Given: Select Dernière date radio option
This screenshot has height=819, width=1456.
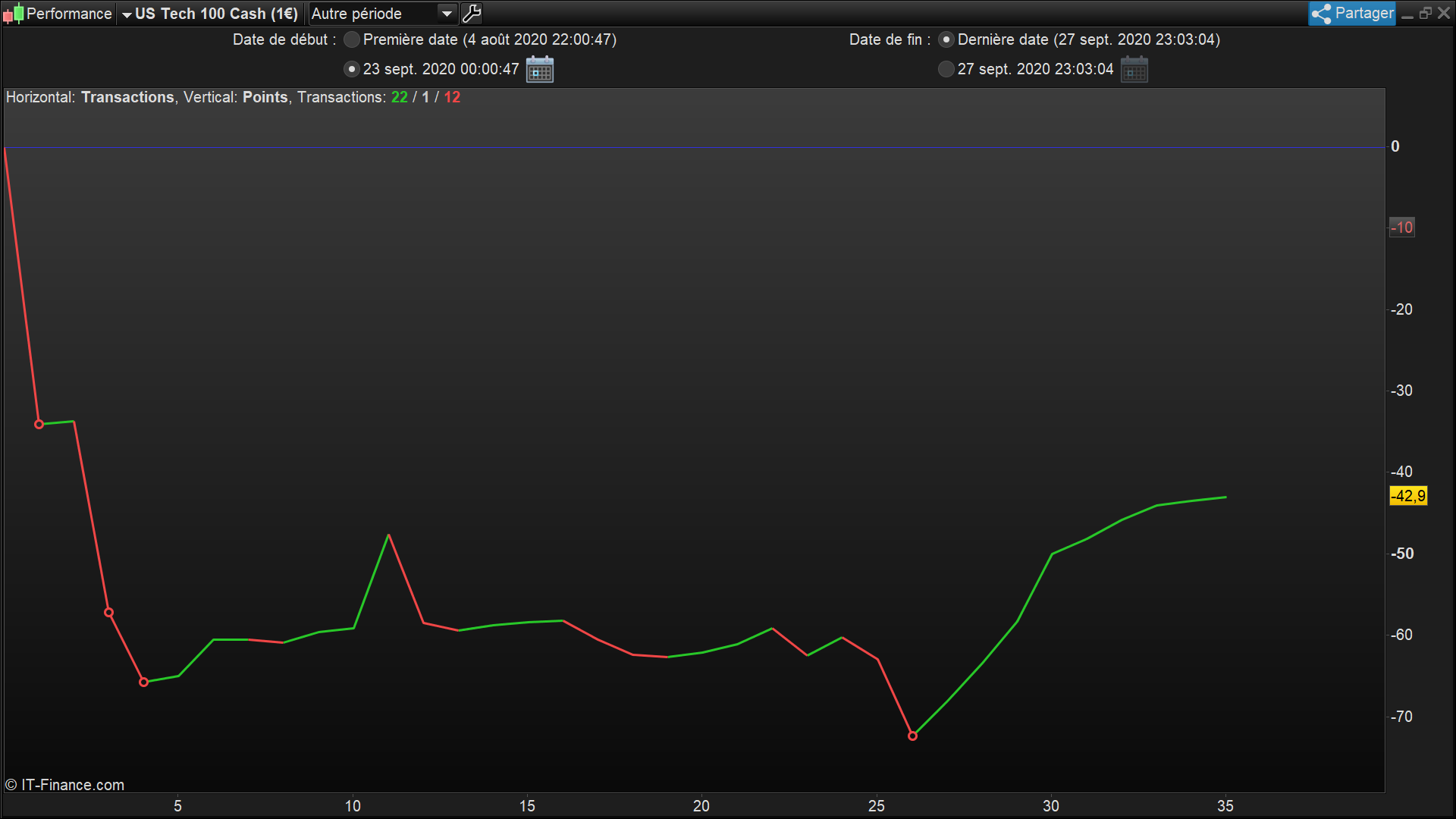Looking at the screenshot, I should point(946,39).
